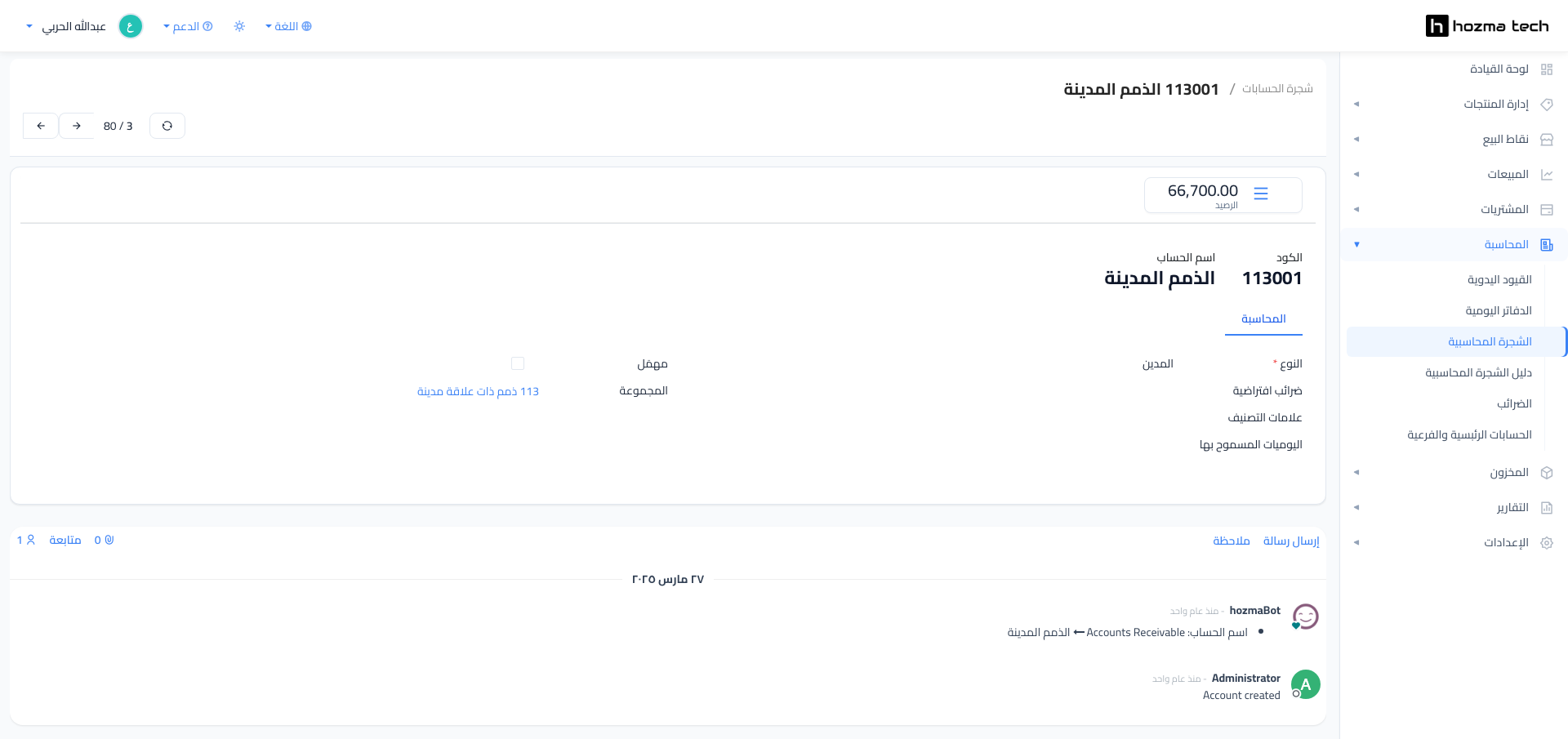Open لوحة القيادة dashboard icon
Viewport: 1568px width, 739px height.
(x=1547, y=69)
